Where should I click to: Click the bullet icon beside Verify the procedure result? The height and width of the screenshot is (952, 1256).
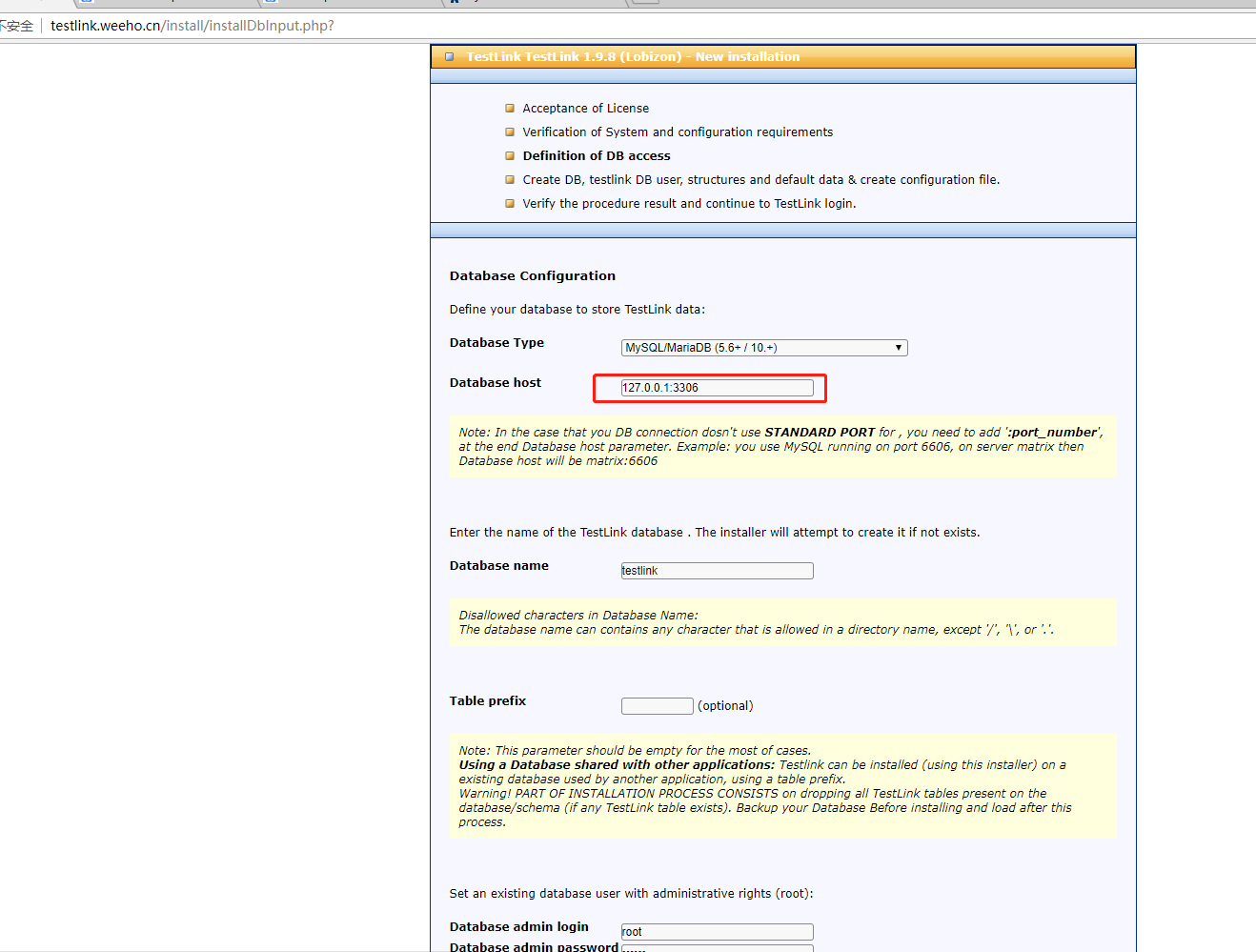pyautogui.click(x=510, y=204)
